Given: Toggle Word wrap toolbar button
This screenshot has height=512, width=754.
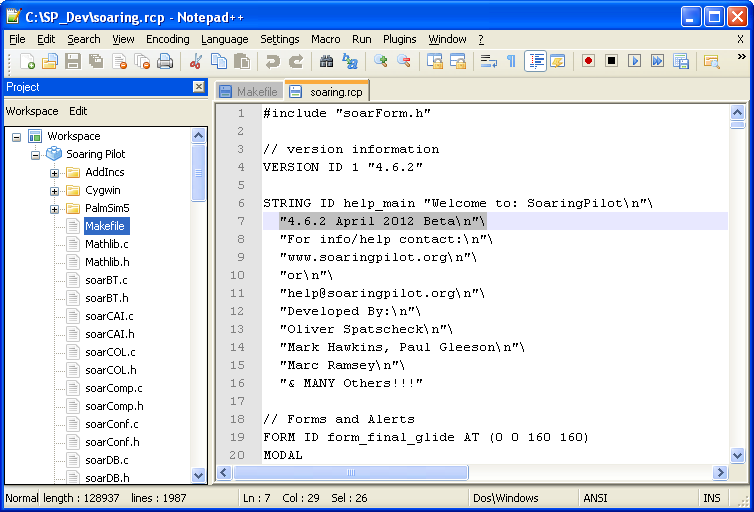Looking at the screenshot, I should point(489,61).
